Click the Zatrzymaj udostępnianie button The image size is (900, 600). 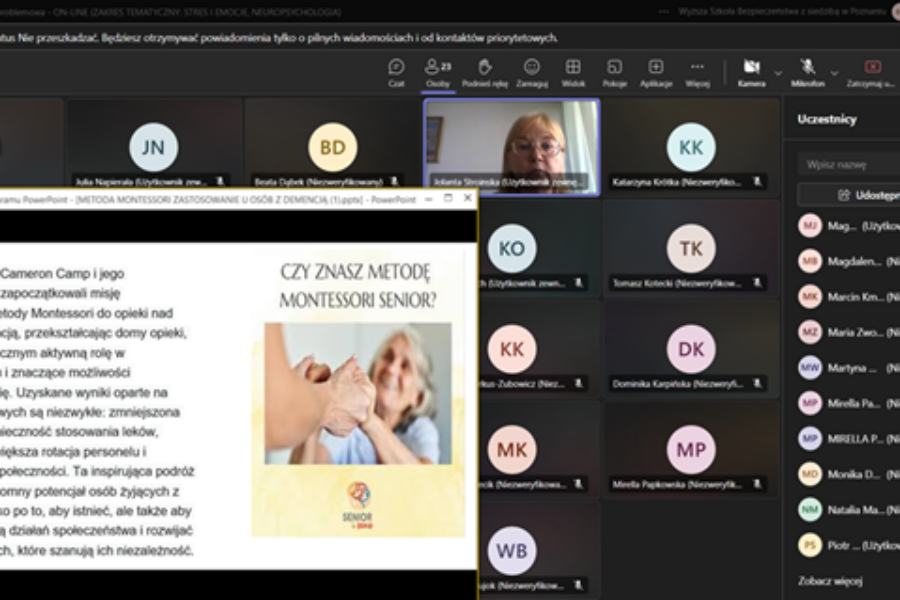point(872,73)
